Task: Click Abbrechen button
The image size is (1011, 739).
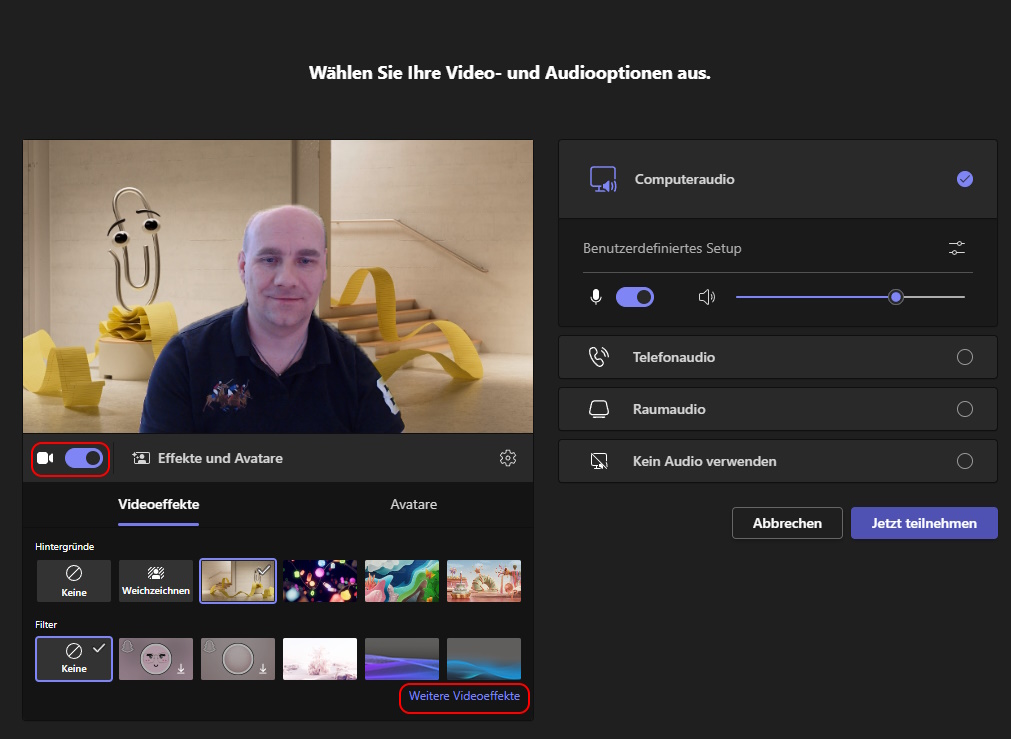Action: tap(787, 523)
